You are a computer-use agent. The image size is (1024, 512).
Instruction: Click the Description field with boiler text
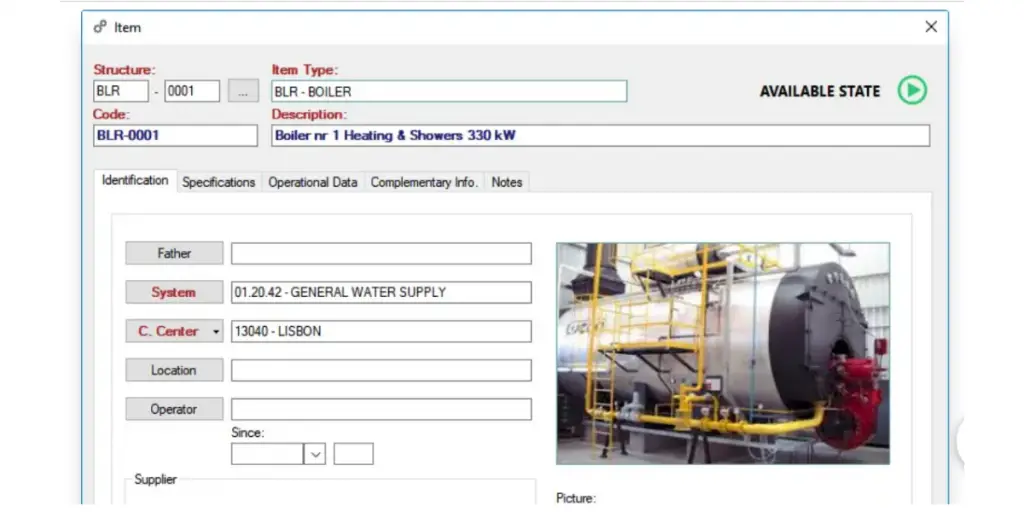(601, 136)
